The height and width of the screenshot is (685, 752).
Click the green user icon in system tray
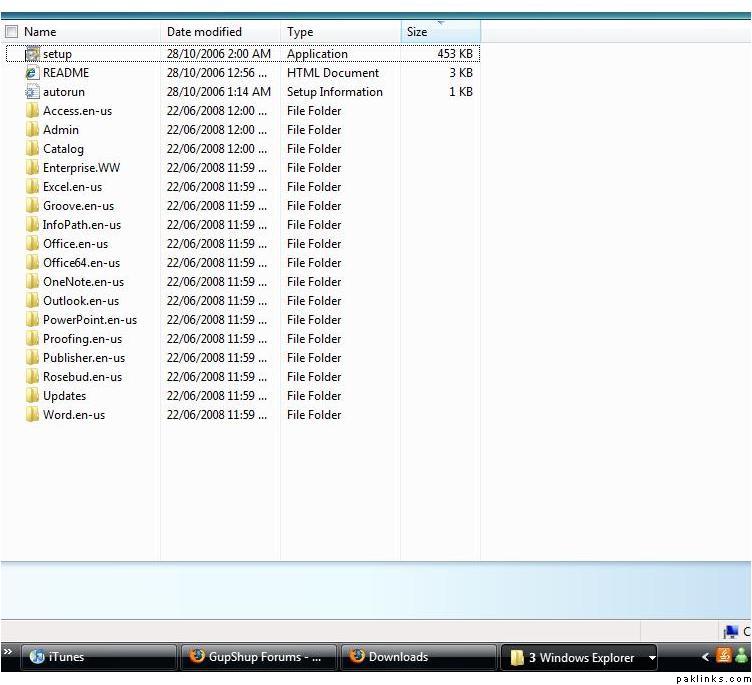pyautogui.click(x=742, y=656)
